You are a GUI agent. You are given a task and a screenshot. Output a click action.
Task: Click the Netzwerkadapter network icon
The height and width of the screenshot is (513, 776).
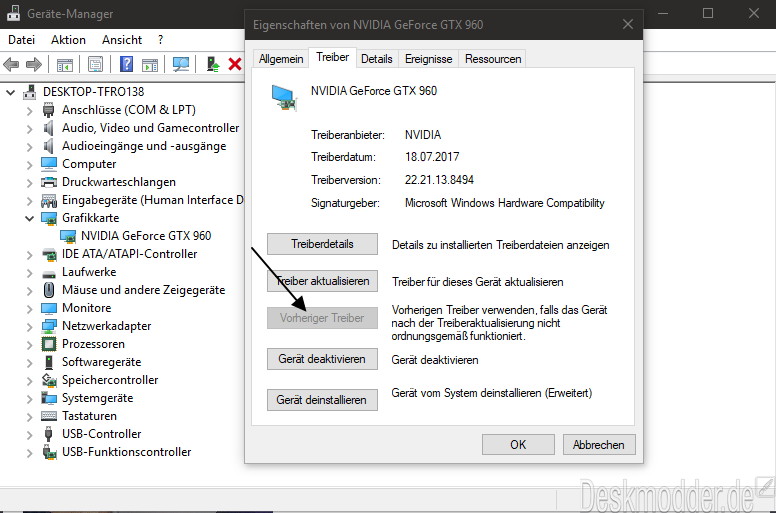point(49,326)
